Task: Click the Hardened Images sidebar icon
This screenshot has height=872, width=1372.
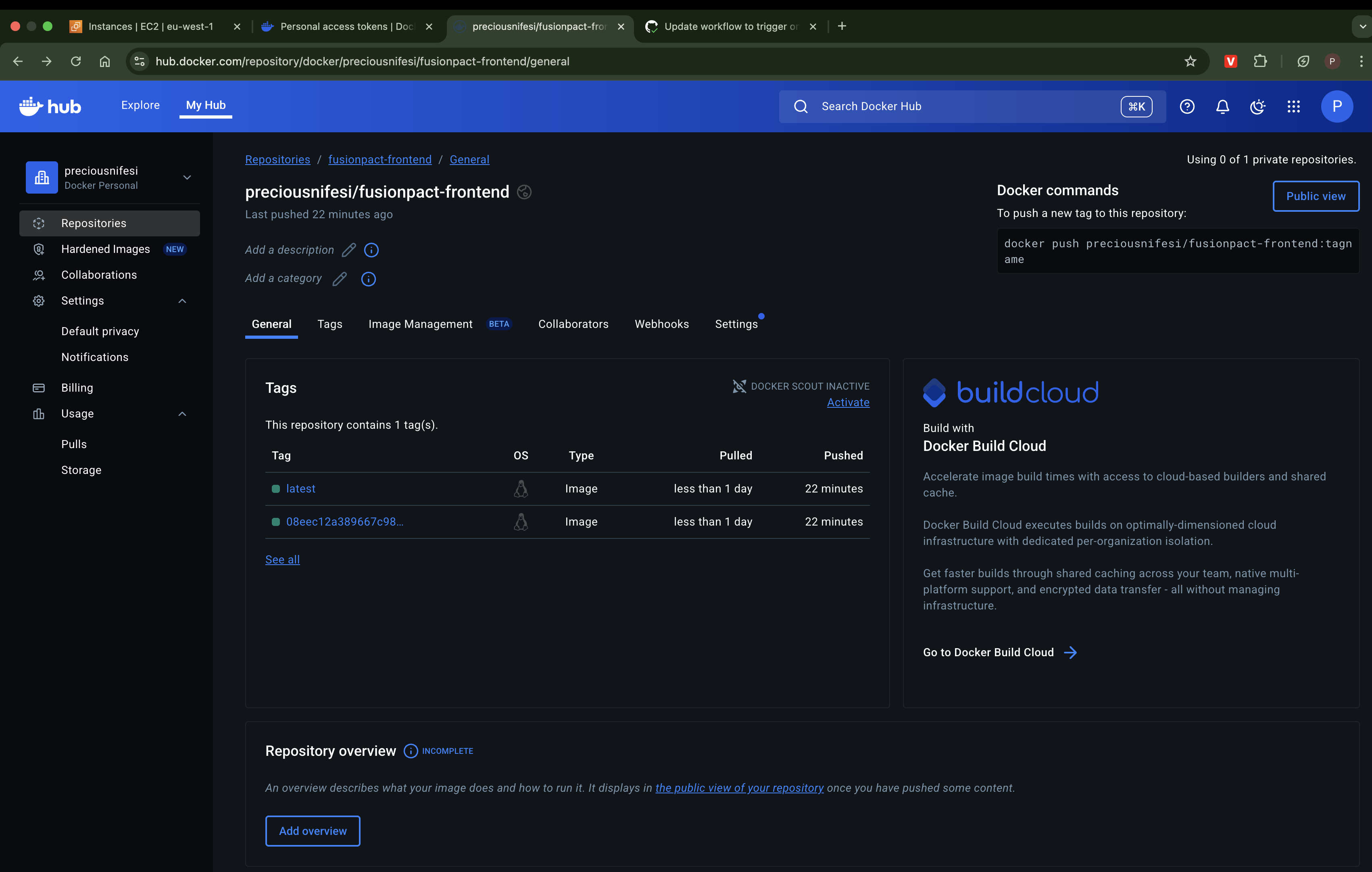Action: pos(39,249)
